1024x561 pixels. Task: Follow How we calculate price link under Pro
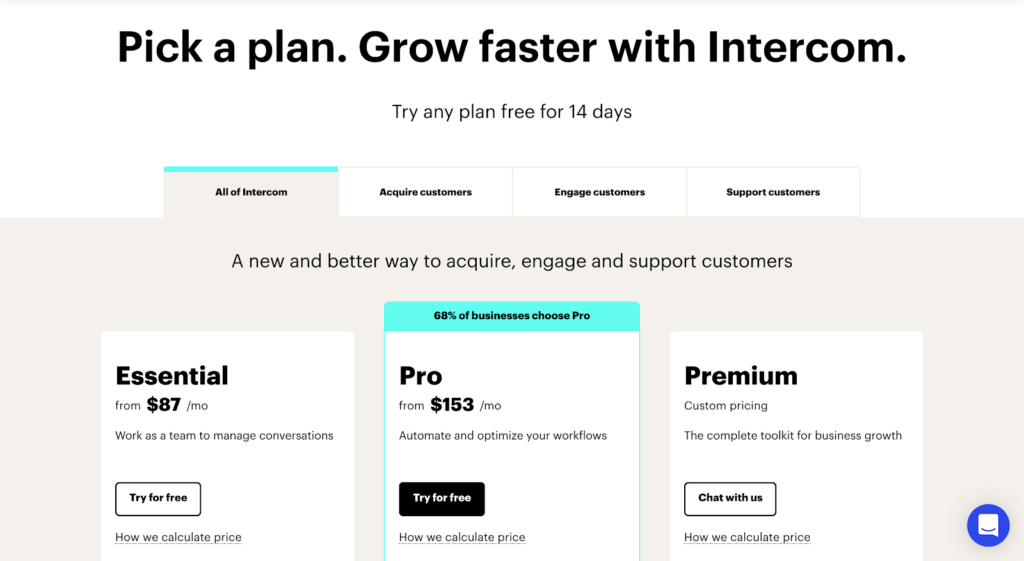[462, 537]
